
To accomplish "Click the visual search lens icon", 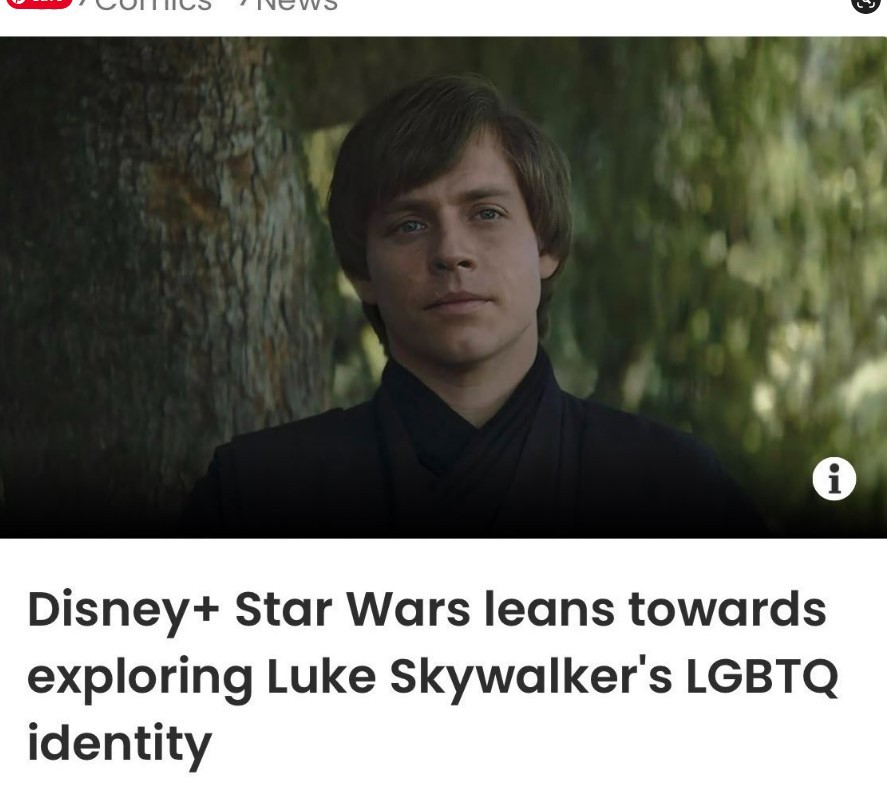I will tap(866, 4).
